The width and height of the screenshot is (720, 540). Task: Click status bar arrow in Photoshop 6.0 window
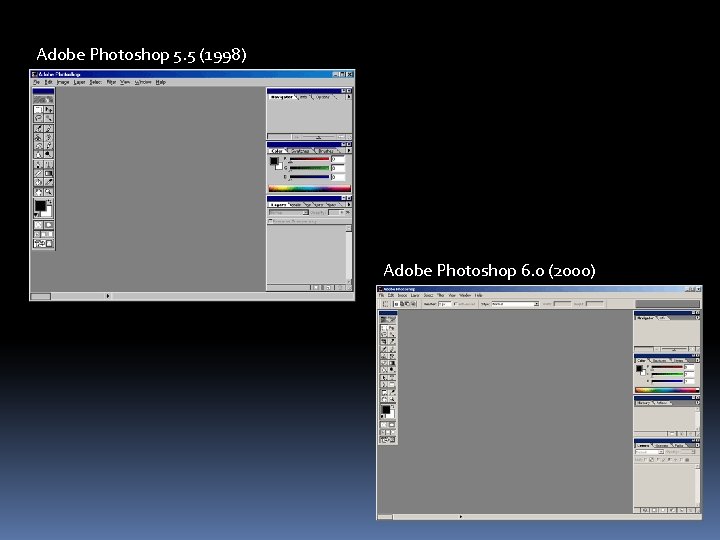click(x=461, y=517)
